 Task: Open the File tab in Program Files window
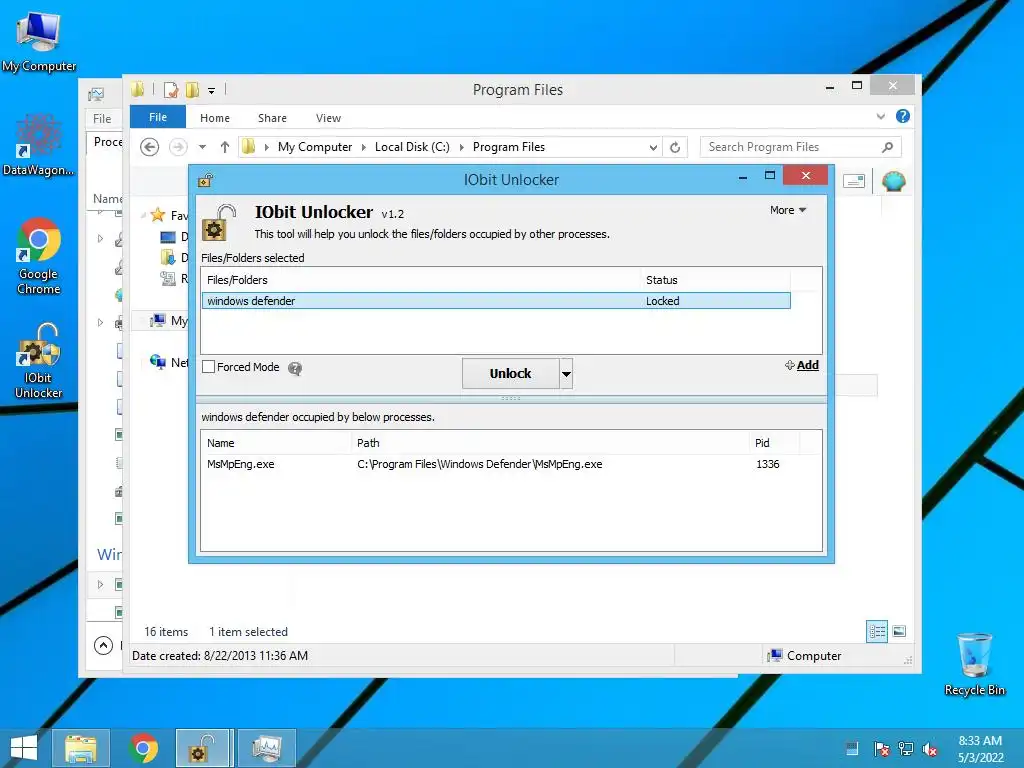(158, 118)
